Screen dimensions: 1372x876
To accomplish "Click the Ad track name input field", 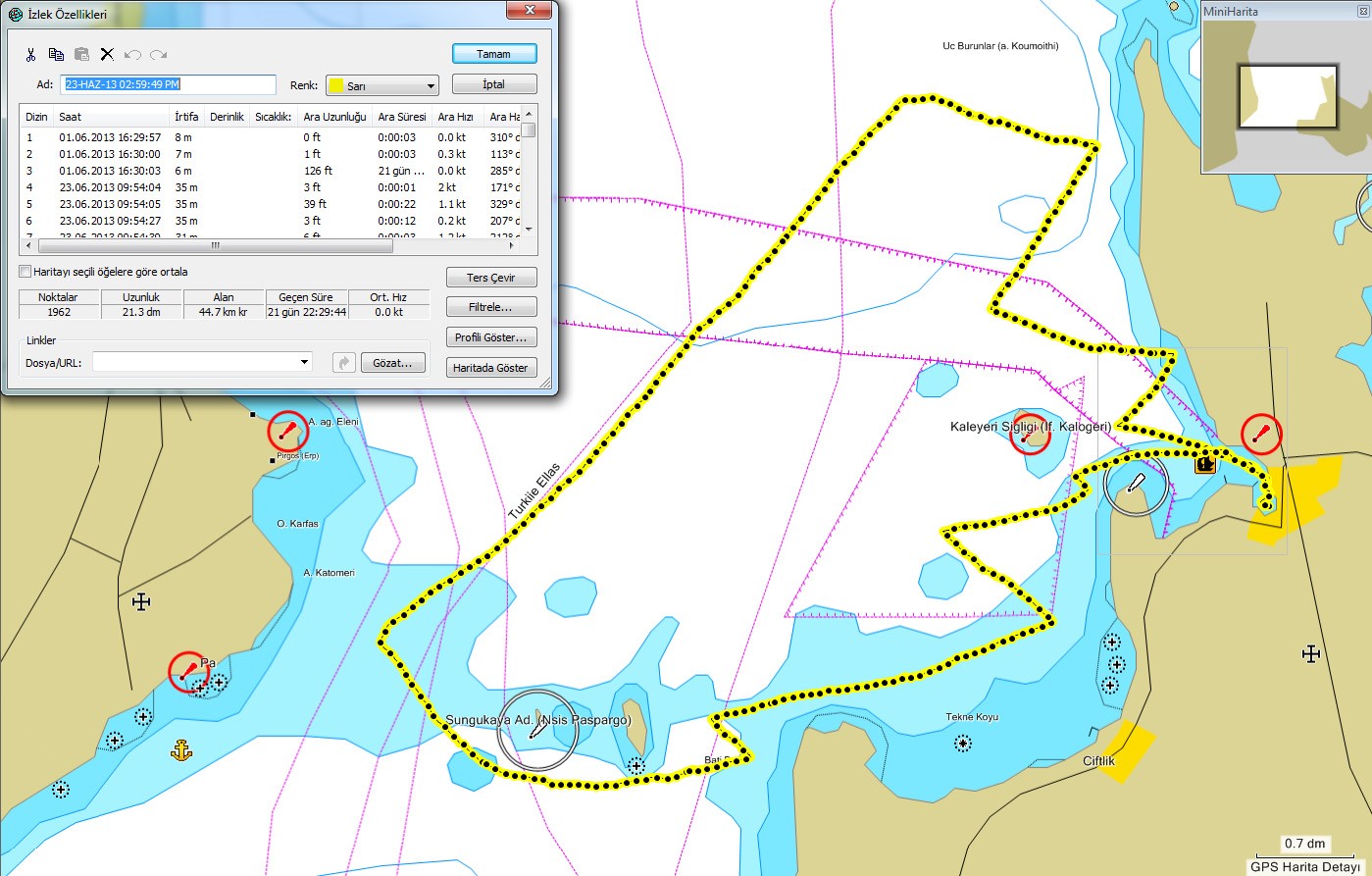I will pos(169,85).
